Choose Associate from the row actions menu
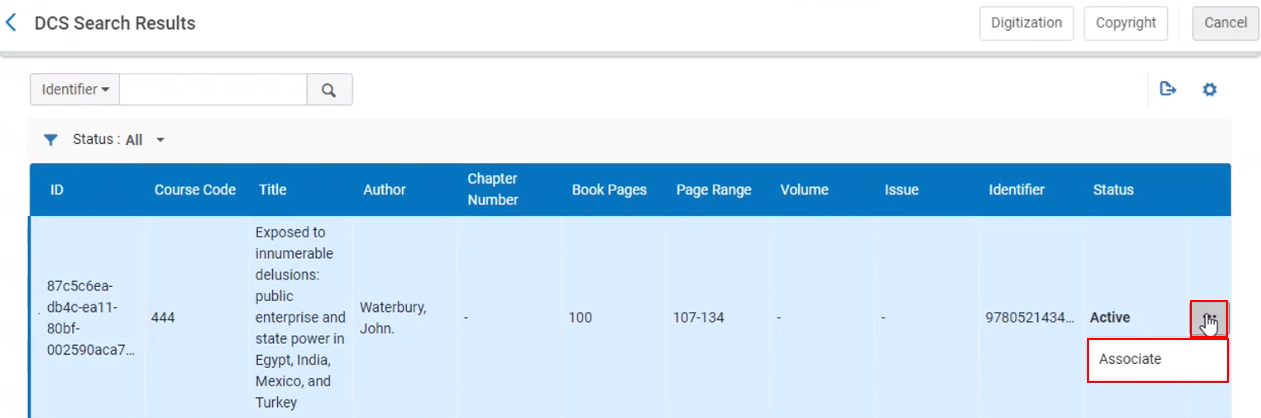The image size is (1261, 418). (x=1158, y=360)
